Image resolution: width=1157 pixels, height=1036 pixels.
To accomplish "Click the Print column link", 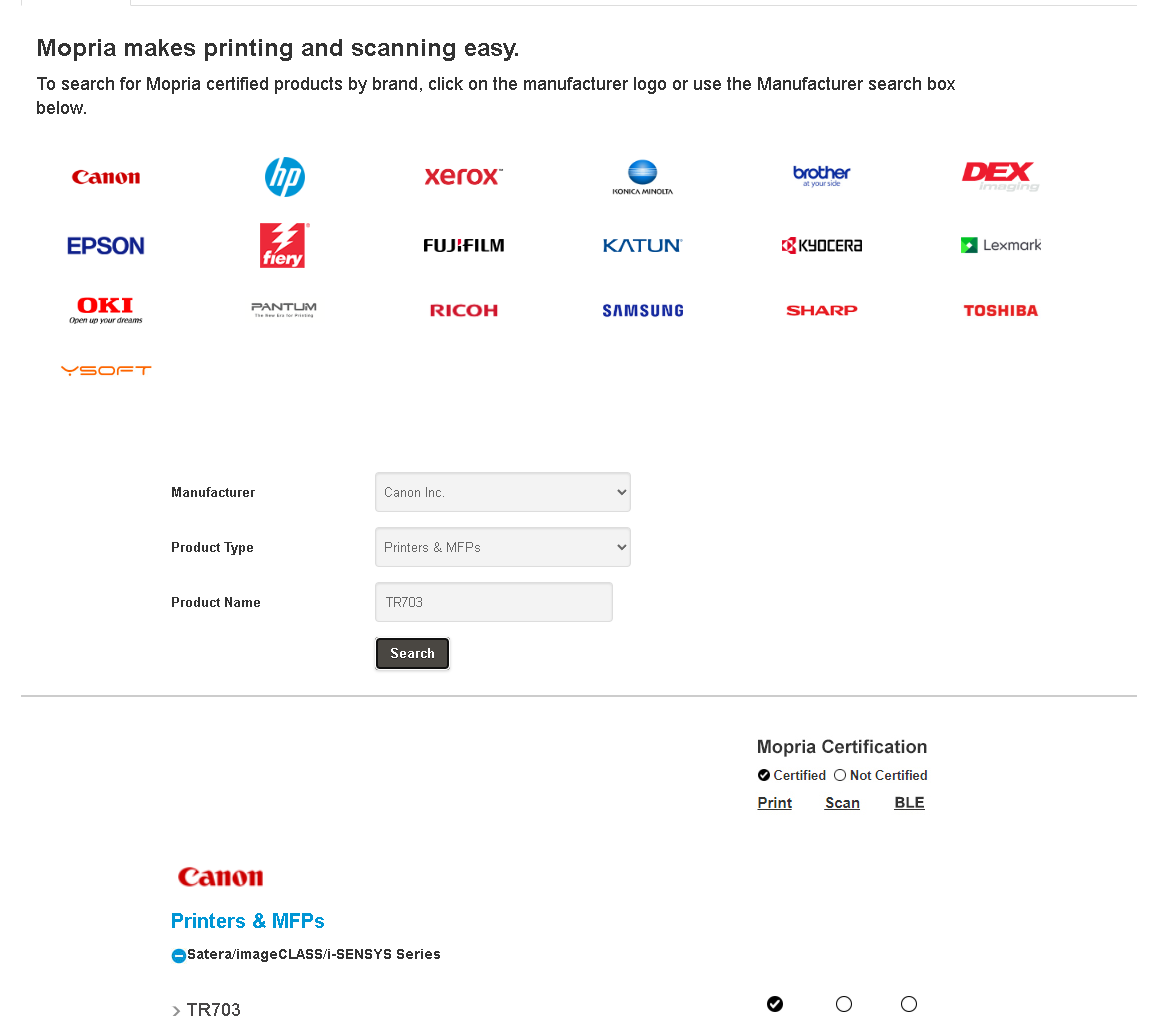I will [775, 803].
